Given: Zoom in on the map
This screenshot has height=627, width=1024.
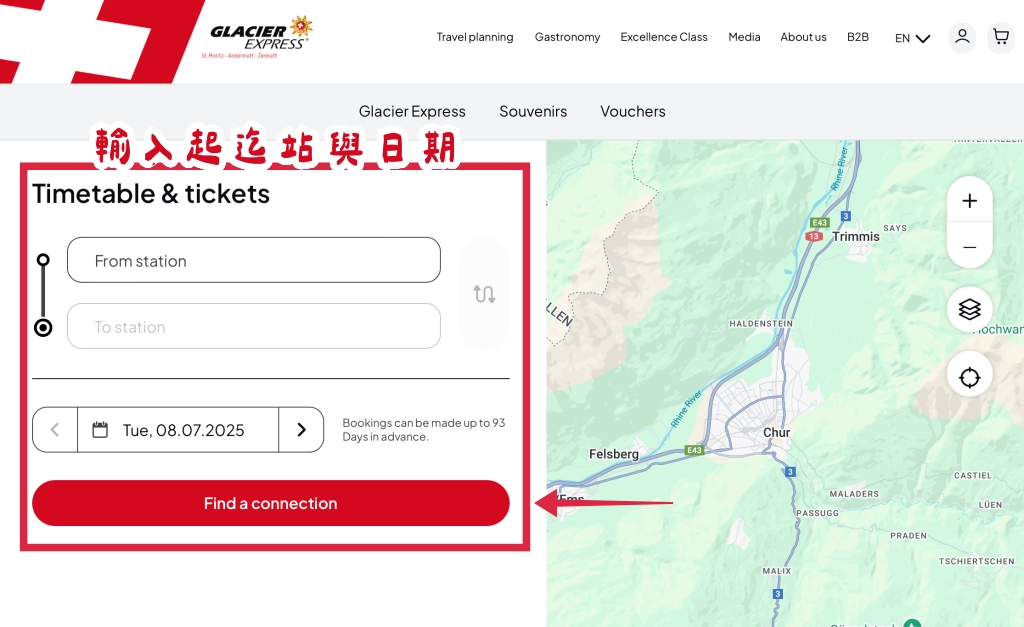Looking at the screenshot, I should coord(970,201).
